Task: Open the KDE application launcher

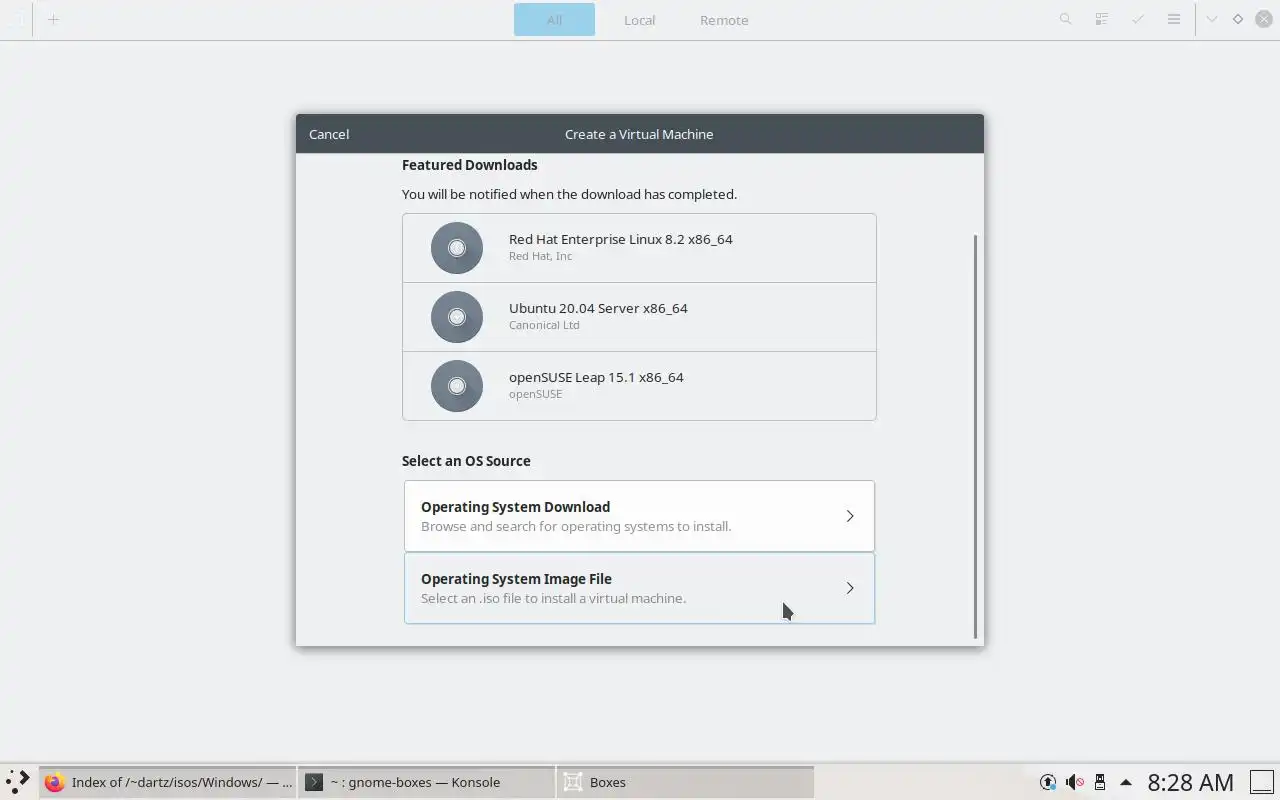Action: point(18,782)
